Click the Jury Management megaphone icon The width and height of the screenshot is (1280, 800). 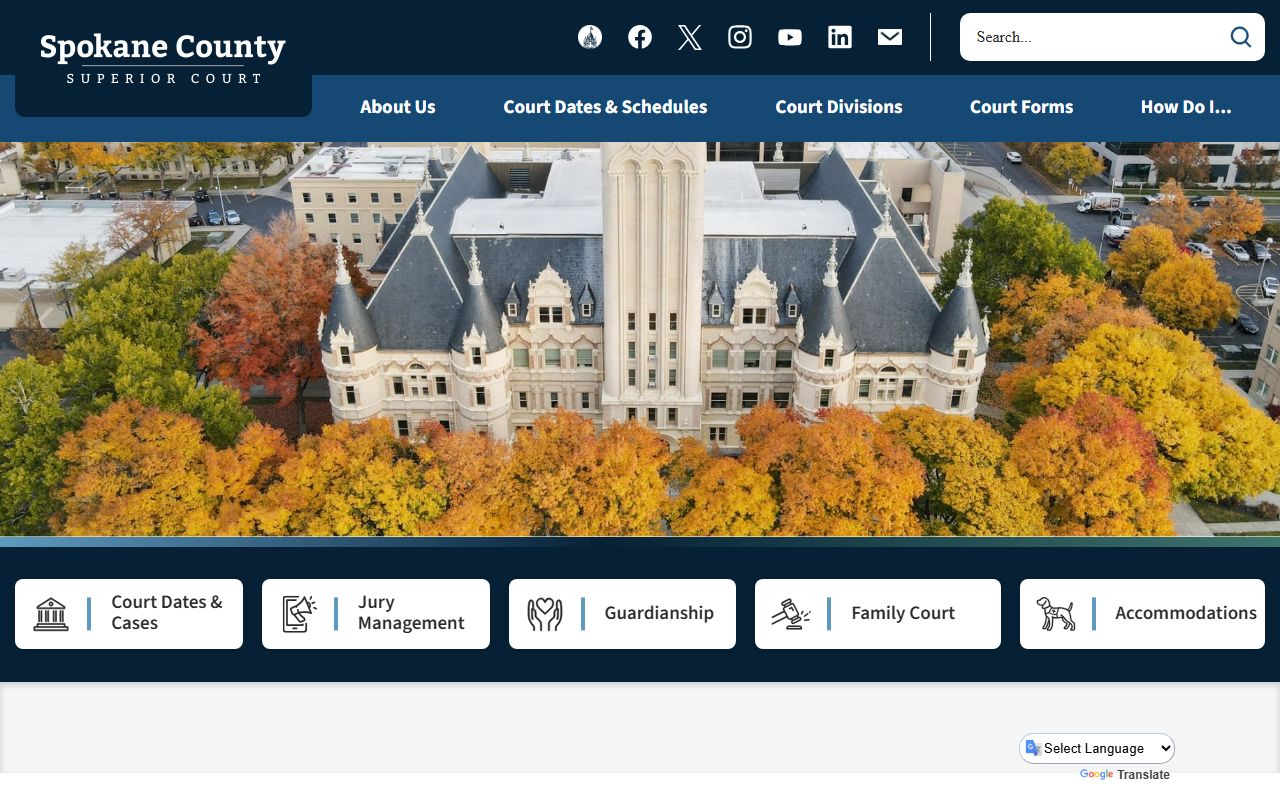[299, 614]
